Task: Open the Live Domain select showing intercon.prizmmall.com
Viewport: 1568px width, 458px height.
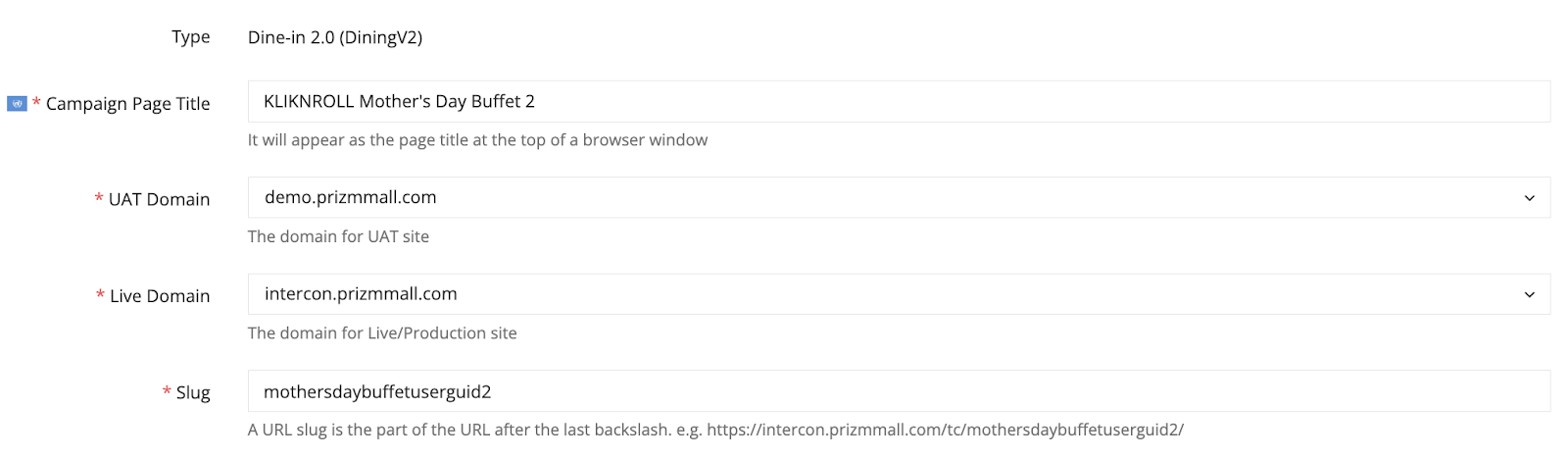Action: 899,294
